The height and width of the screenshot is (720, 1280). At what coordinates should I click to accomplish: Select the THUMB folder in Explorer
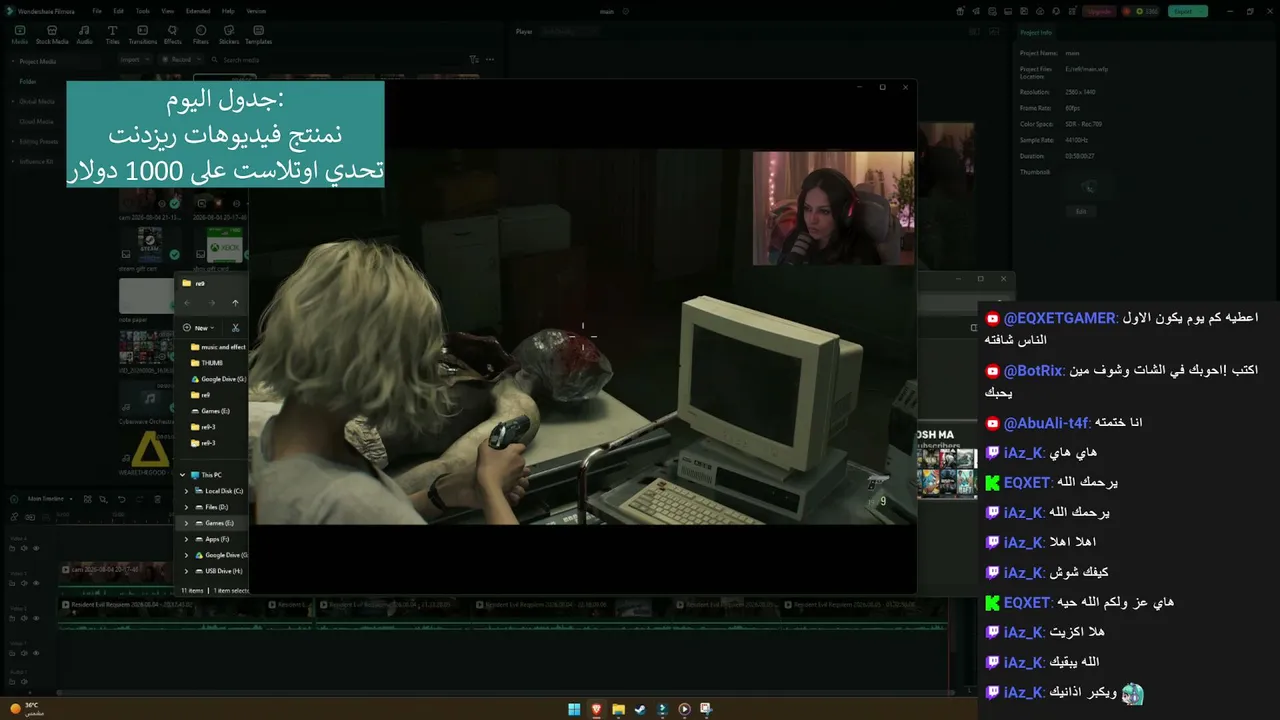coord(207,363)
